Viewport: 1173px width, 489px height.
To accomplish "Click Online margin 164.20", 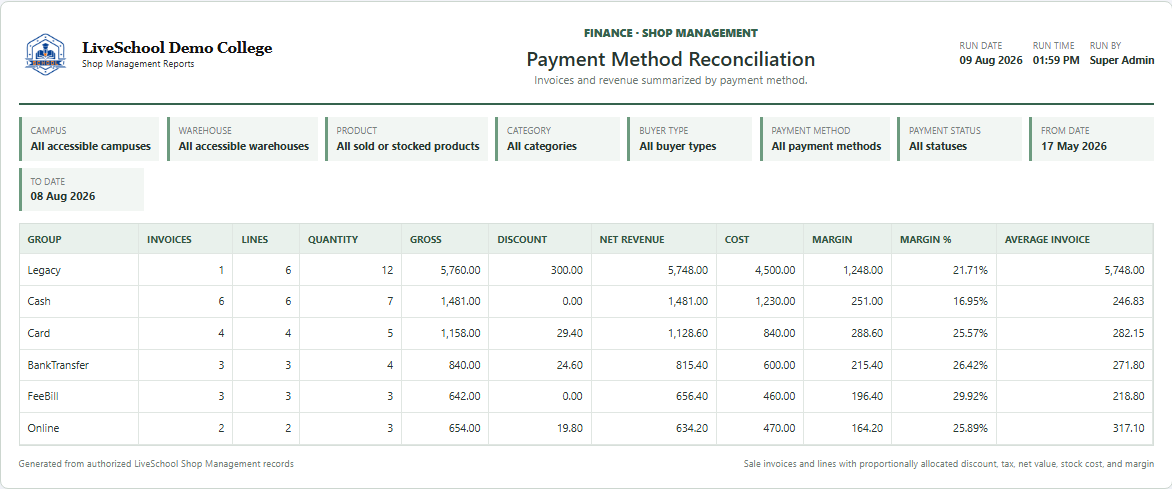I will pos(867,428).
